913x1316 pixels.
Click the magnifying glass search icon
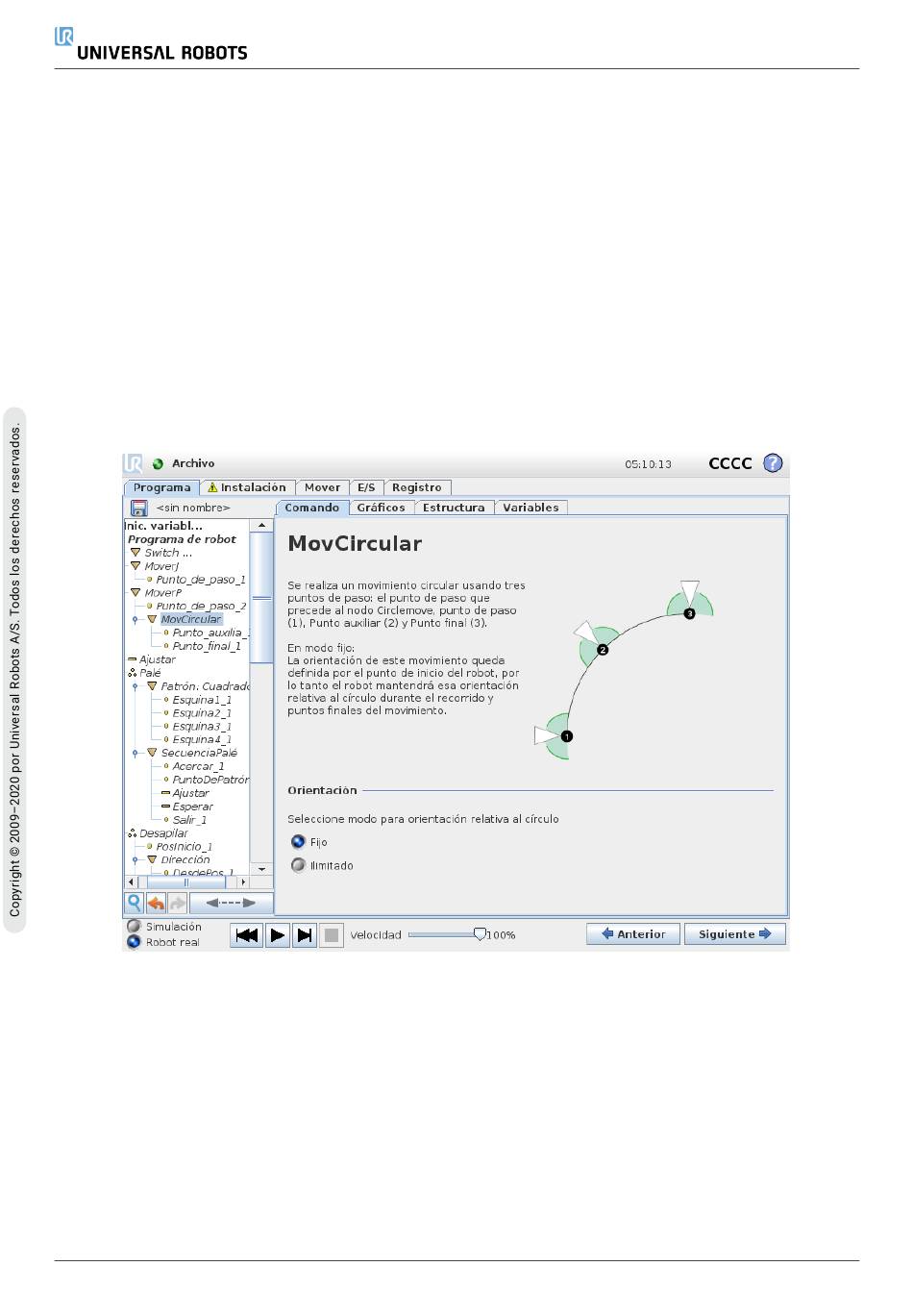point(135,903)
